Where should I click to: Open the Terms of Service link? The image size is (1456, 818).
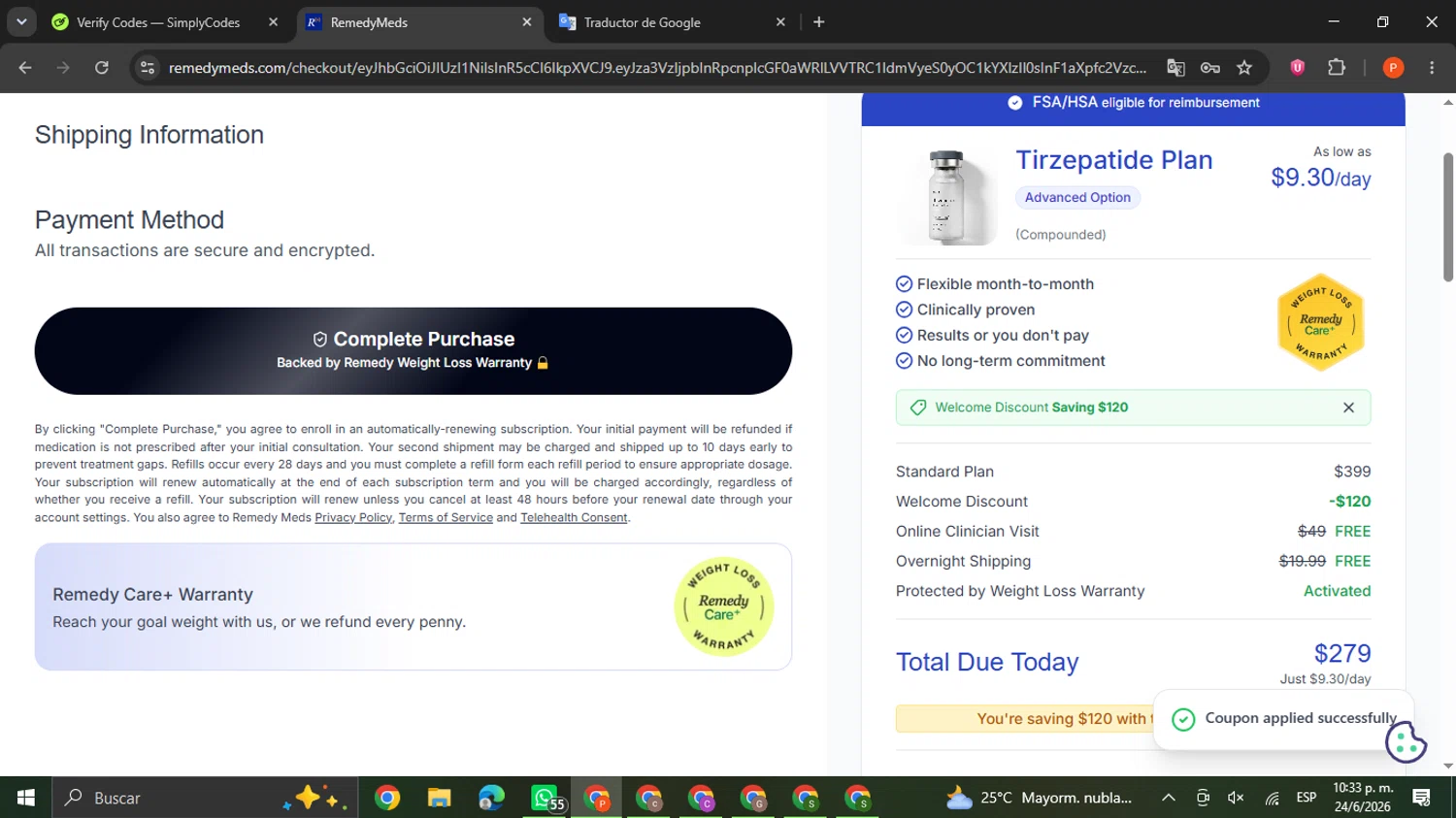[446, 518]
